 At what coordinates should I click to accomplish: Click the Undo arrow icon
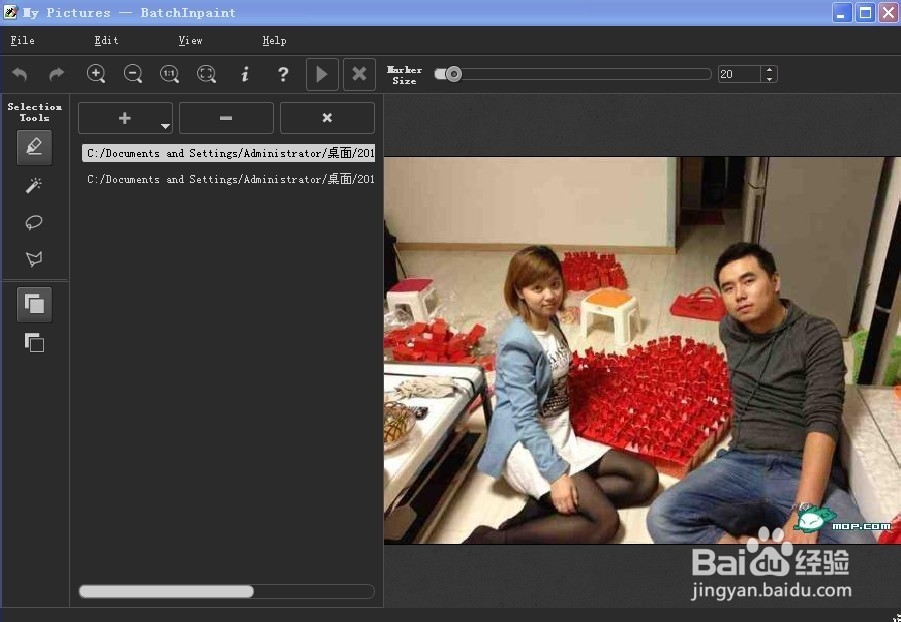[x=20, y=74]
